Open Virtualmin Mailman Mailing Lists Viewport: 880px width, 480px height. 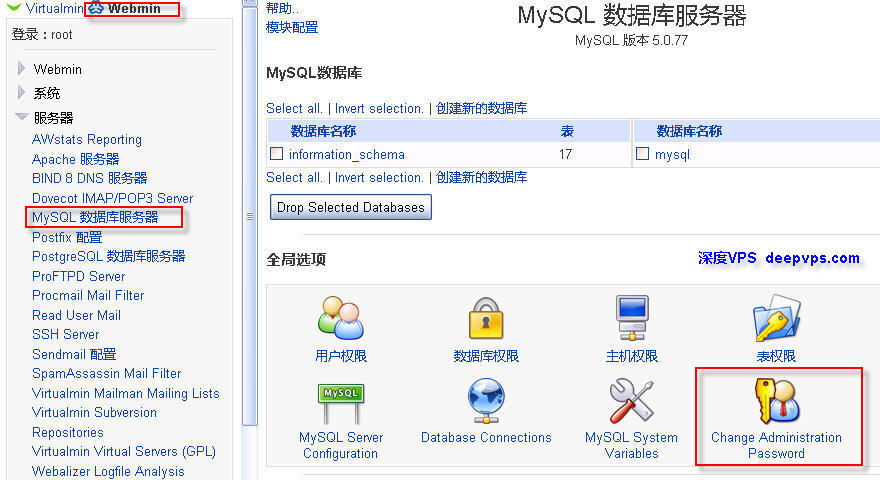(x=126, y=393)
